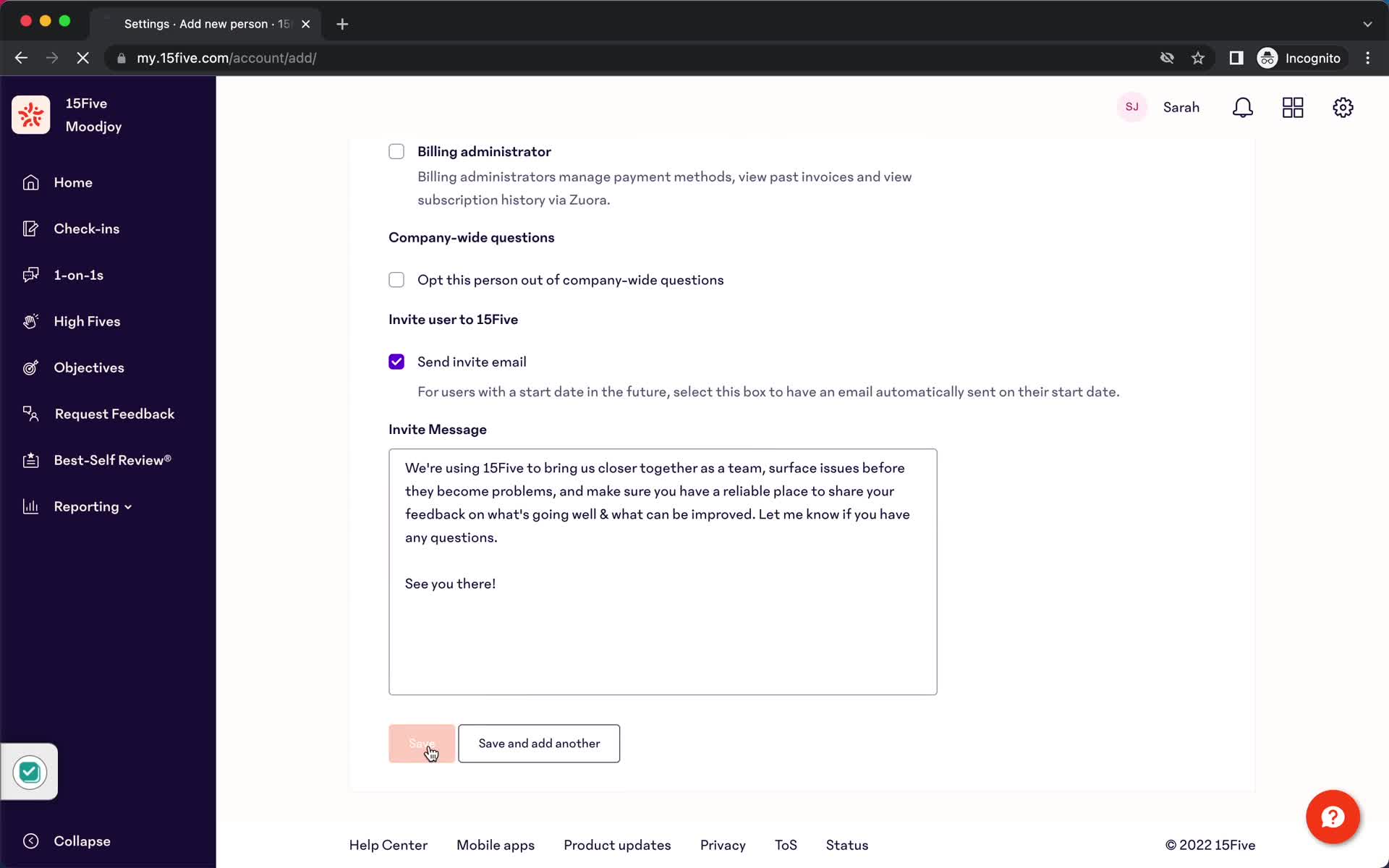This screenshot has height=868, width=1389.
Task: Click Save button to confirm
Action: tap(421, 743)
